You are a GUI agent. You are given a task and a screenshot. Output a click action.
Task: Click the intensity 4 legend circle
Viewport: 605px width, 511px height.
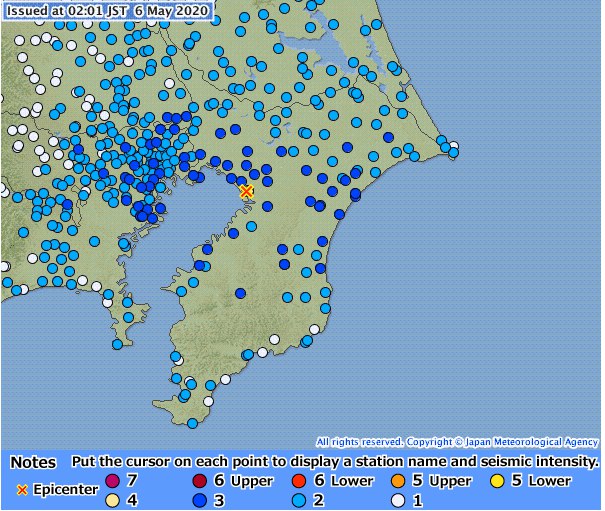click(112, 501)
